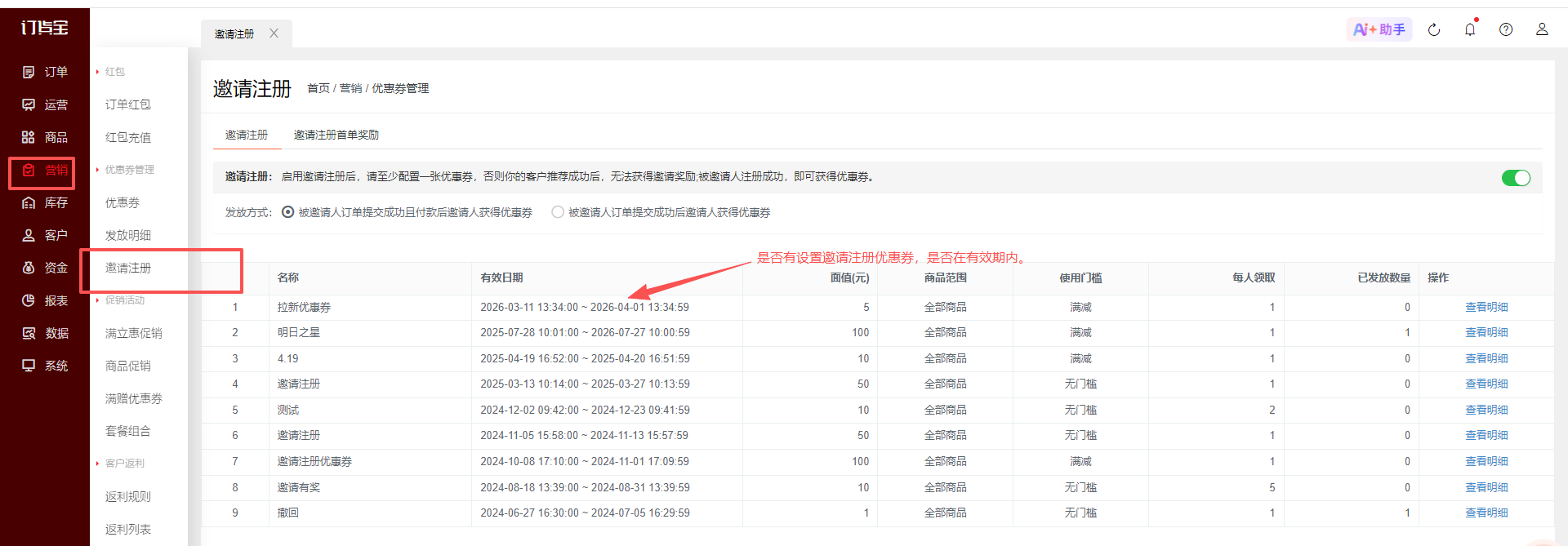Collapse the 红包 submenu group
1568x546 pixels.
point(110,72)
